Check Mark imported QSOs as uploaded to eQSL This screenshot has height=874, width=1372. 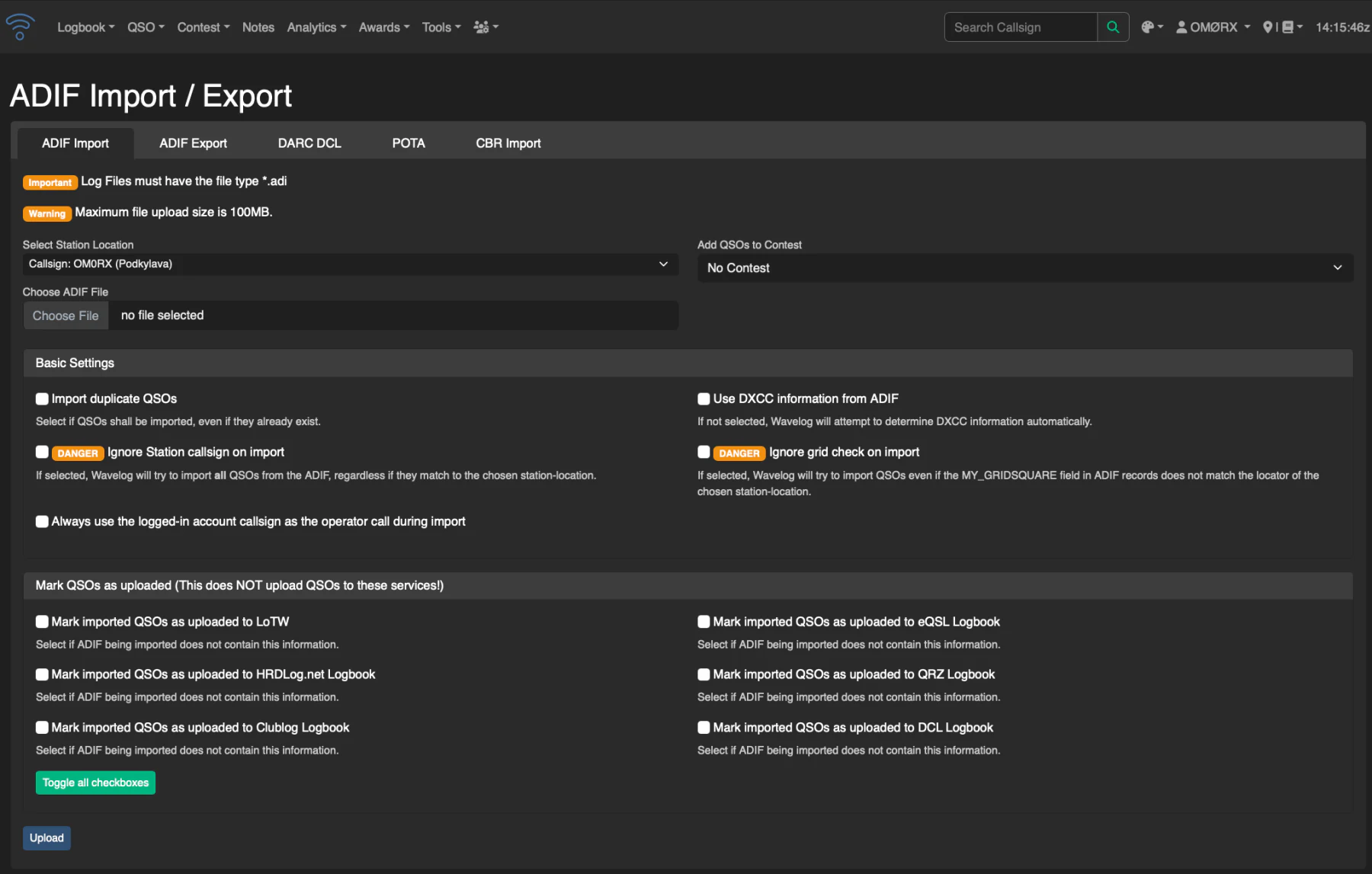[x=704, y=622]
